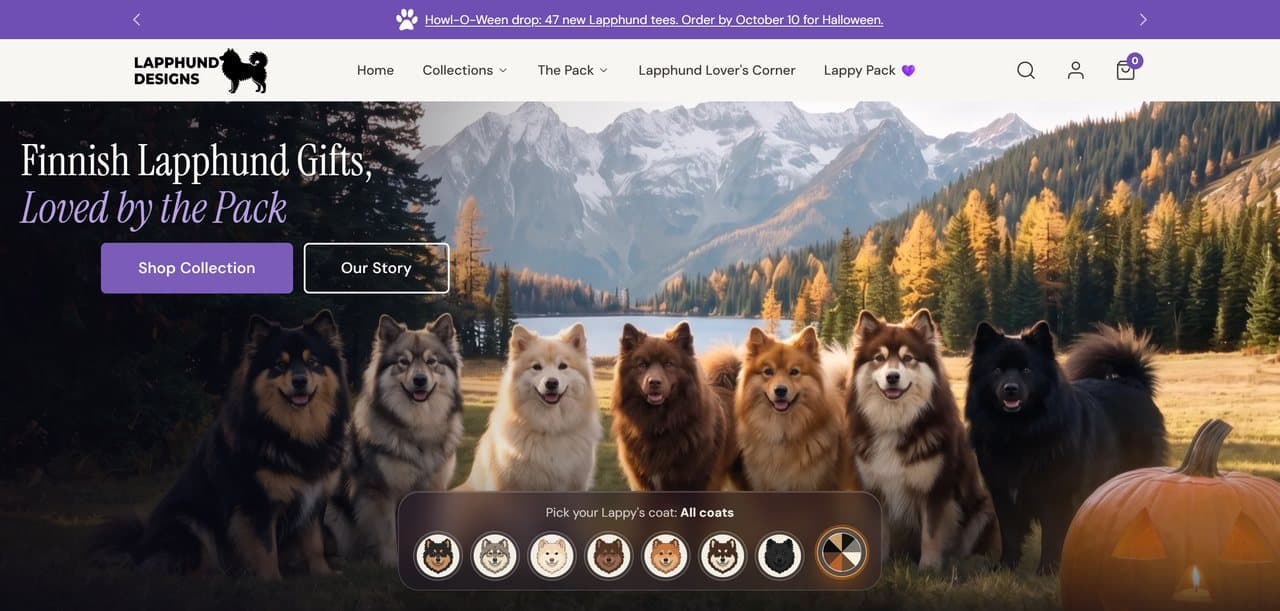Select the wolf sable grey coat icon
Viewport: 1280px width, 611px height.
[495, 555]
